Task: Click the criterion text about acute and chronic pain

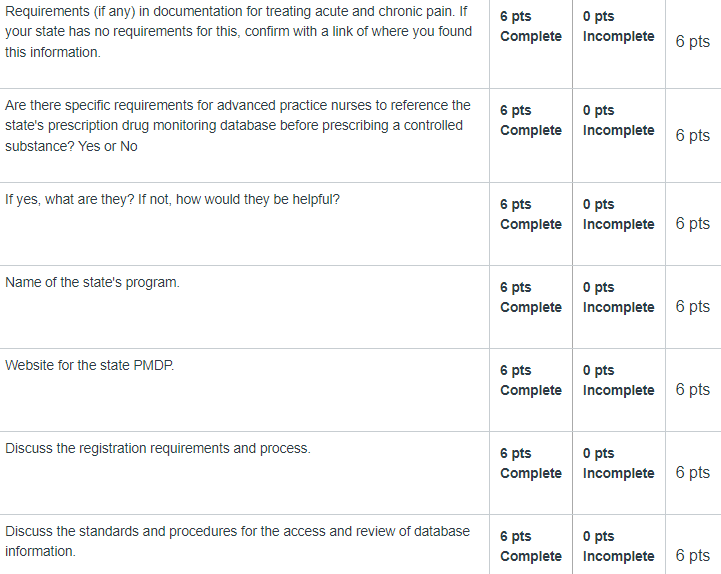Action: [x=238, y=32]
